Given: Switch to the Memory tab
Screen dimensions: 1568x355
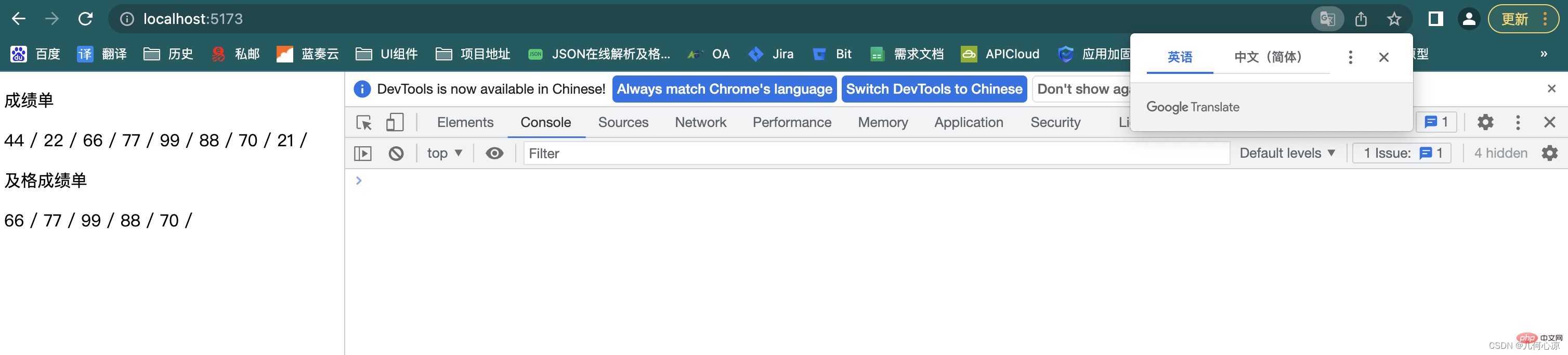Looking at the screenshot, I should (883, 123).
